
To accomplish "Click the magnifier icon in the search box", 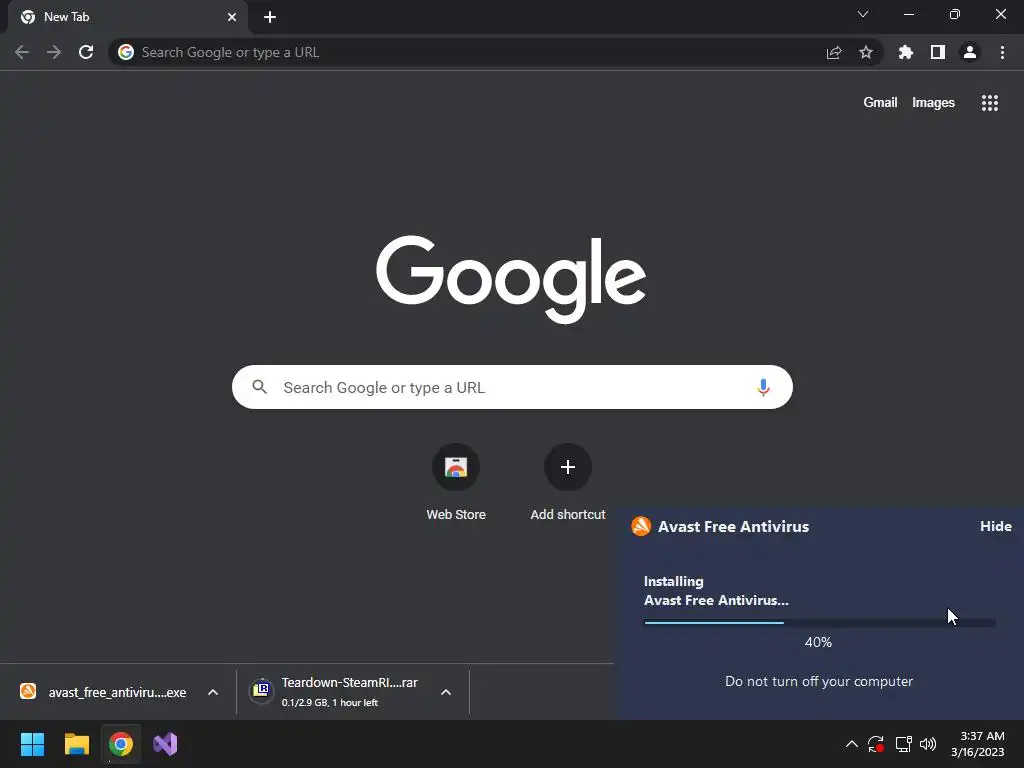I will pyautogui.click(x=259, y=387).
